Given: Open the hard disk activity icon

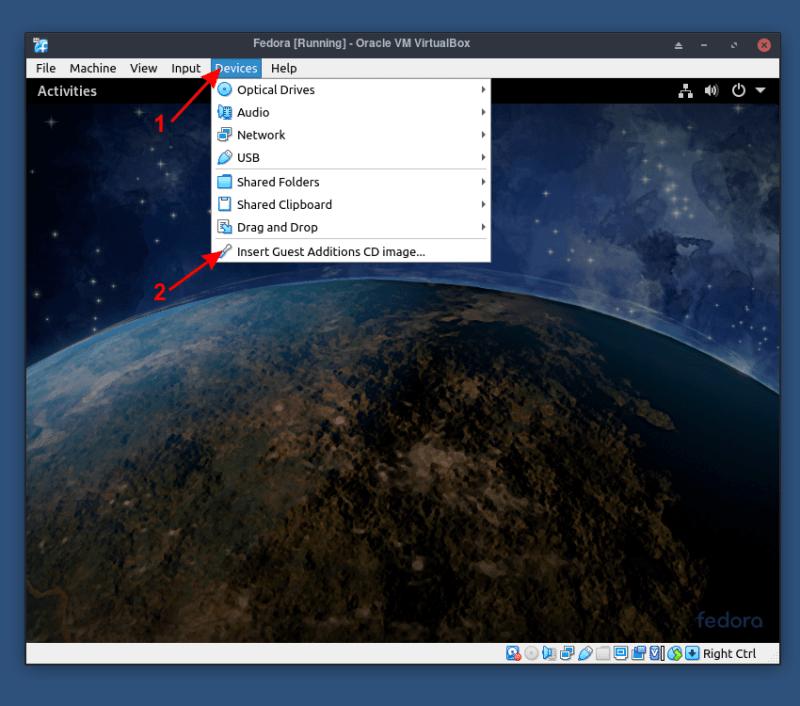Looking at the screenshot, I should (x=510, y=653).
